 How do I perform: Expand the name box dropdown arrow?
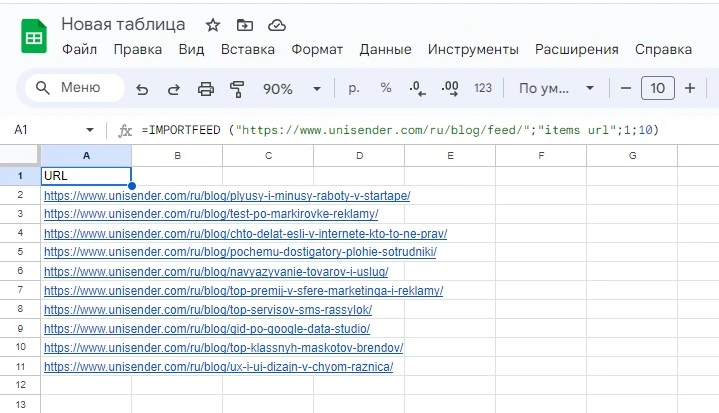pyautogui.click(x=90, y=130)
